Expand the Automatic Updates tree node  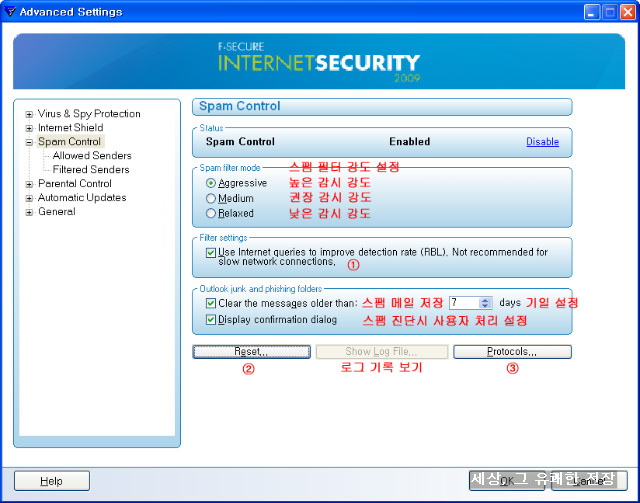29,198
